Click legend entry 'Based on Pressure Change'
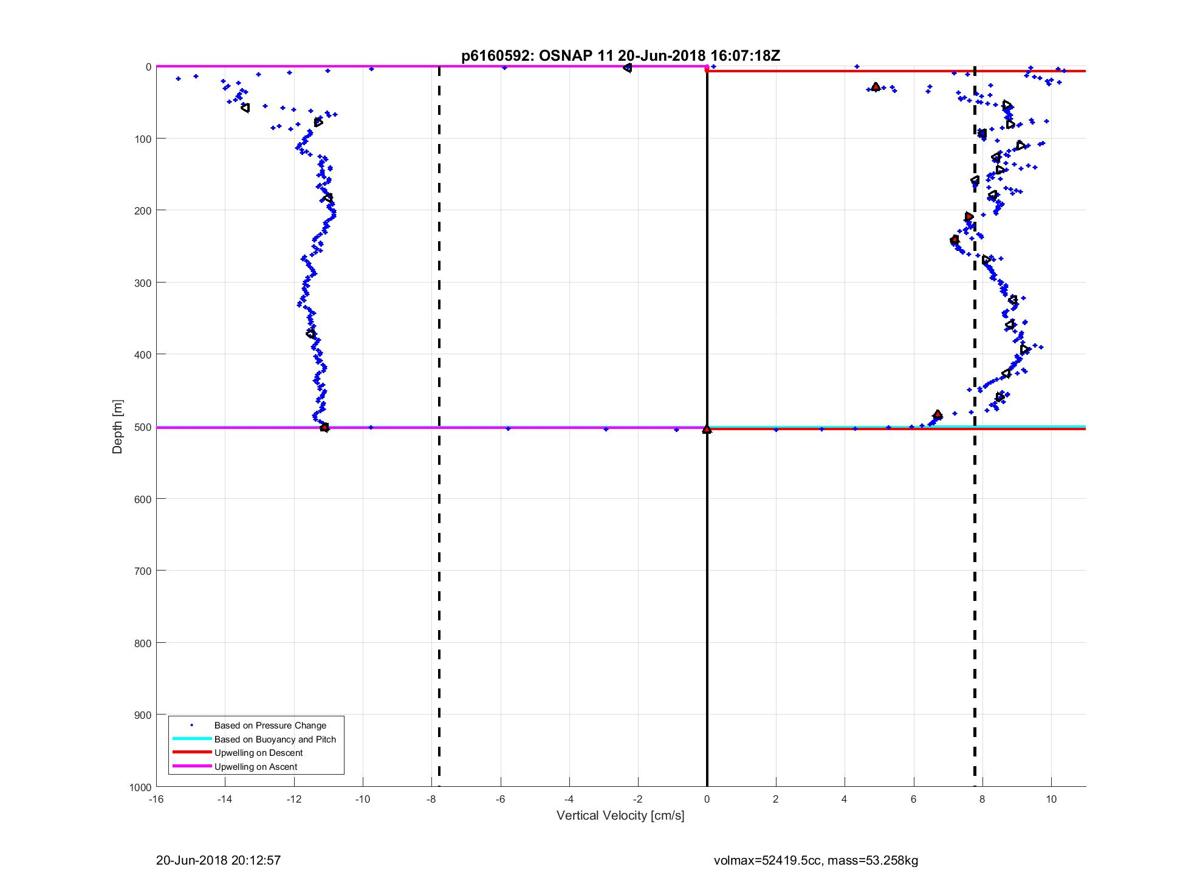The height and width of the screenshot is (885, 1200). click(x=270, y=725)
